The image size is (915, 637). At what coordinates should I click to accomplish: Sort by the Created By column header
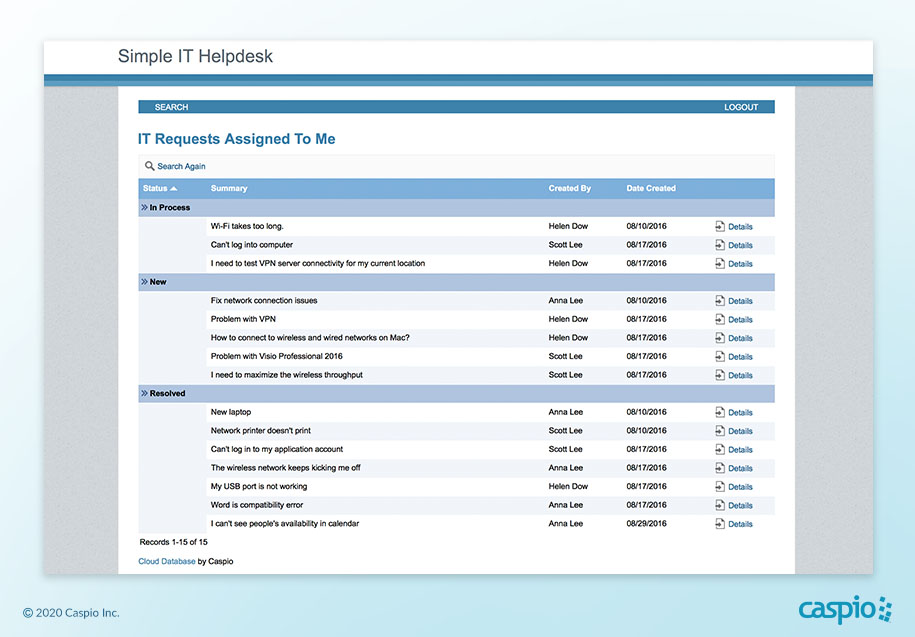[569, 188]
